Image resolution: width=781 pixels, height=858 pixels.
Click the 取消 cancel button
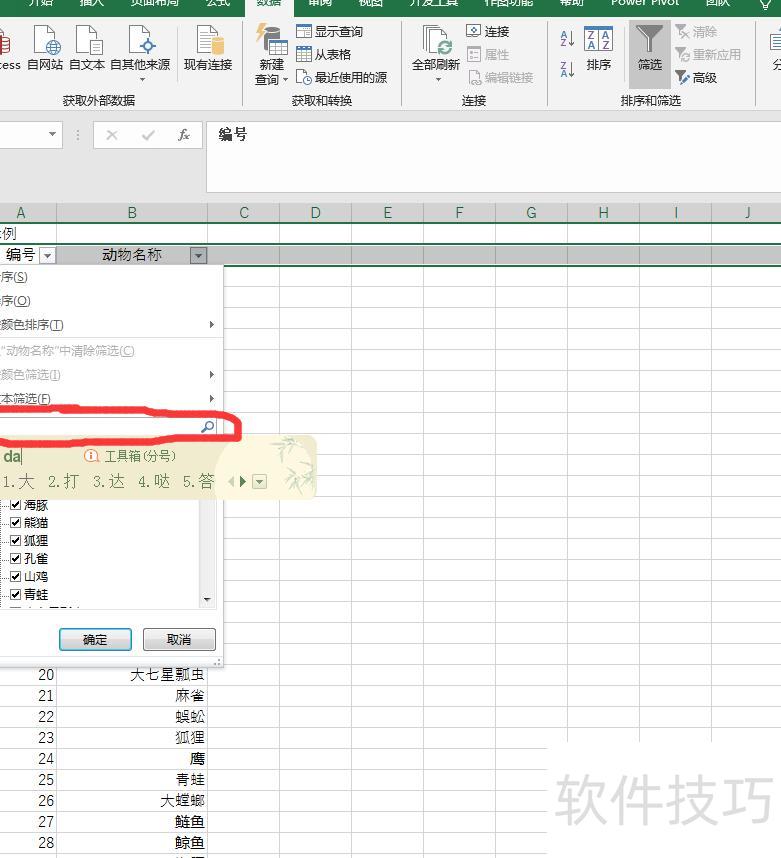click(x=179, y=640)
